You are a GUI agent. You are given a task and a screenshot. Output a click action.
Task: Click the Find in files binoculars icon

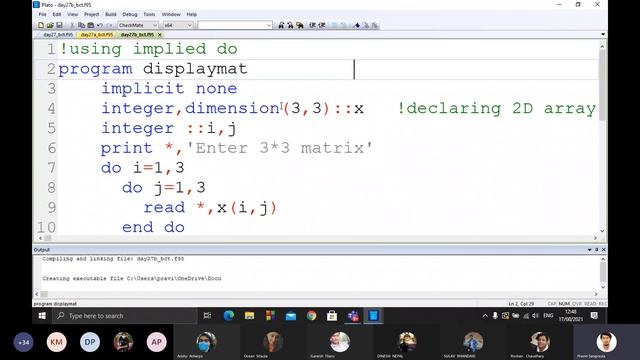pyautogui.click(x=300, y=25)
